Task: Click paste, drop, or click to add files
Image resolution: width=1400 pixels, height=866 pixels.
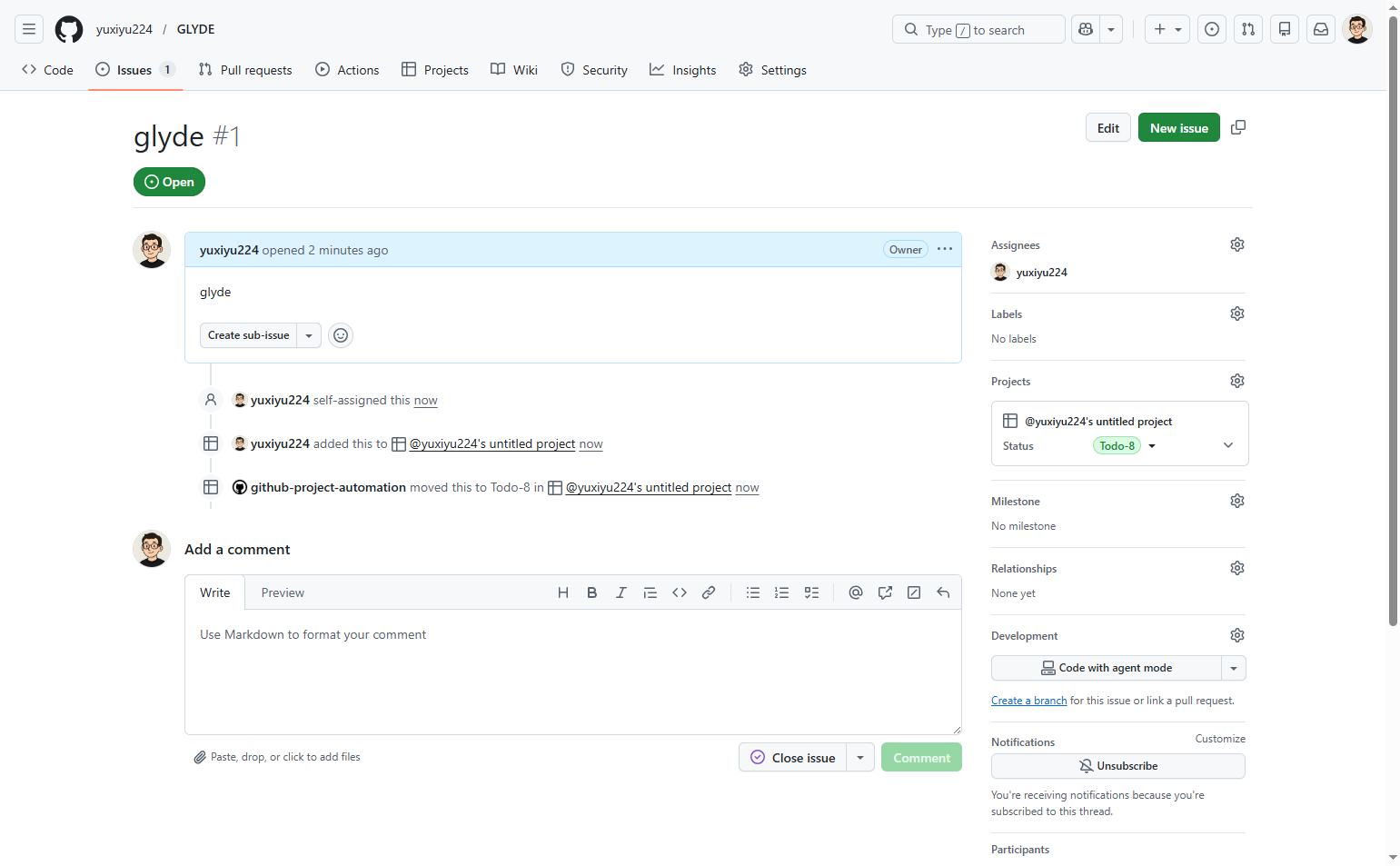Action: [x=277, y=757]
